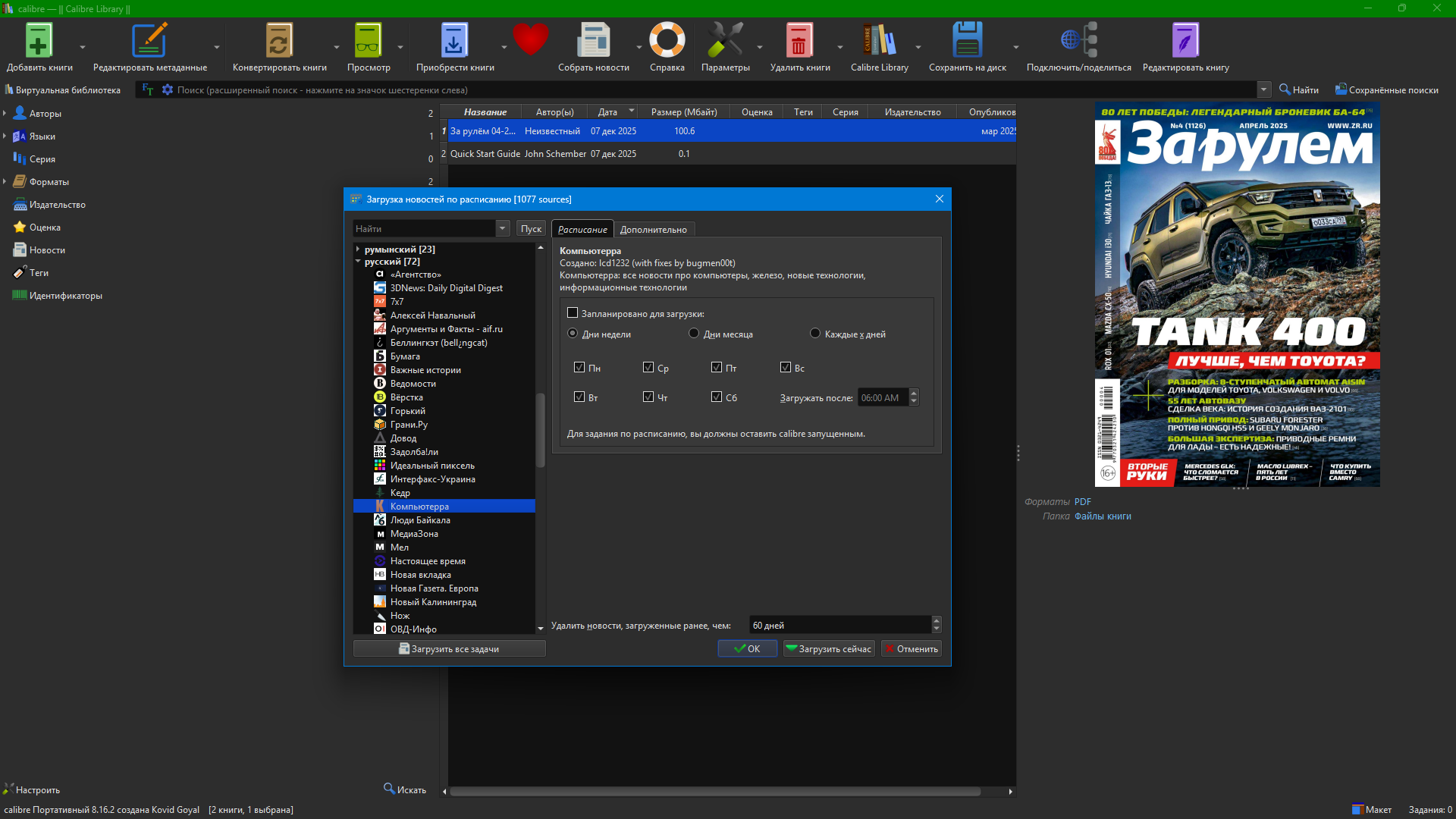The image size is (1456, 819).
Task: Open Конвертировать книги convert icon
Action: pos(278,41)
